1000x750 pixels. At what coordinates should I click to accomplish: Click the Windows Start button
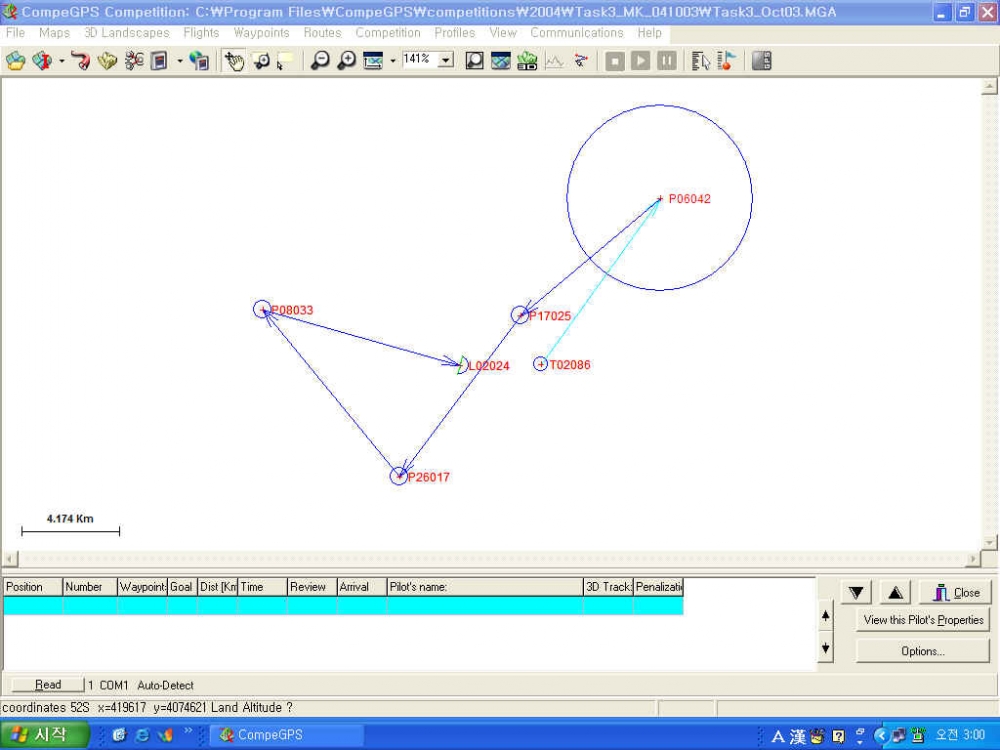coord(43,735)
